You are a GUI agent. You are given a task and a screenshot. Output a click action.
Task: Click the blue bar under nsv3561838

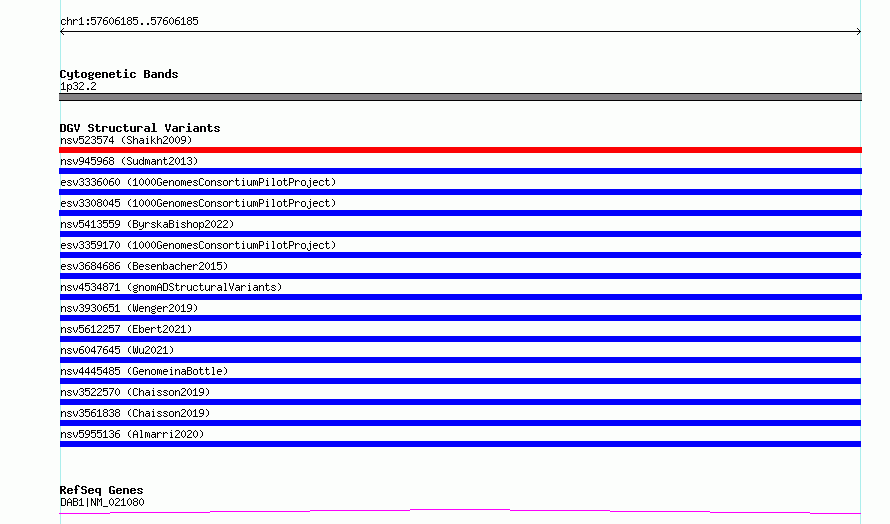coord(460,423)
